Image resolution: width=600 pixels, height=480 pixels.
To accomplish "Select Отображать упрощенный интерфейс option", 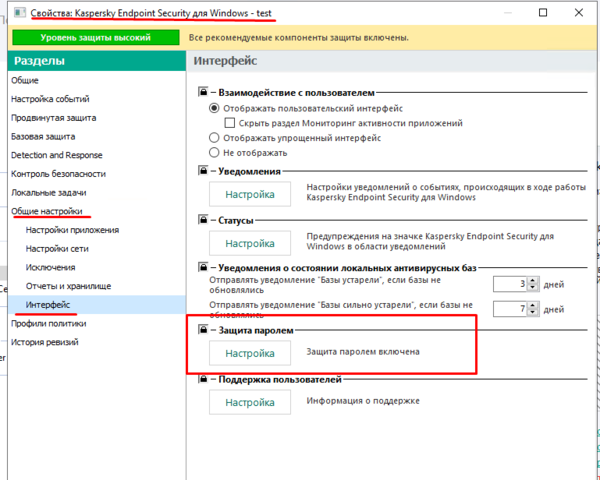I will click(214, 138).
